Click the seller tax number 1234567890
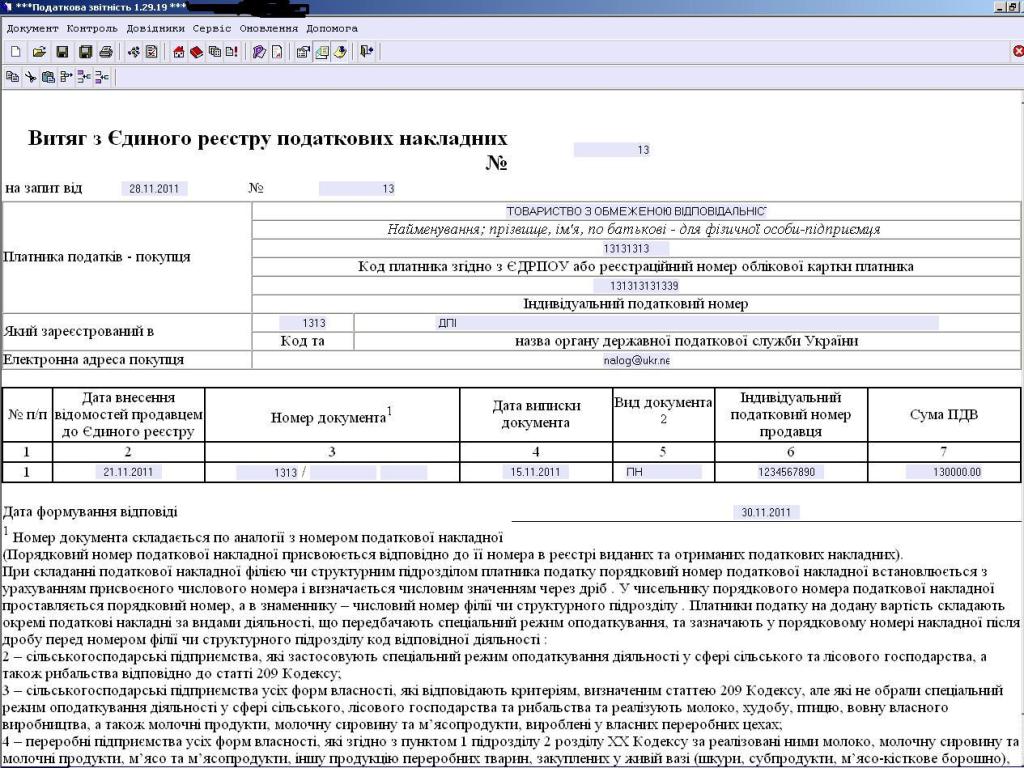The height and width of the screenshot is (768, 1024). click(786, 472)
